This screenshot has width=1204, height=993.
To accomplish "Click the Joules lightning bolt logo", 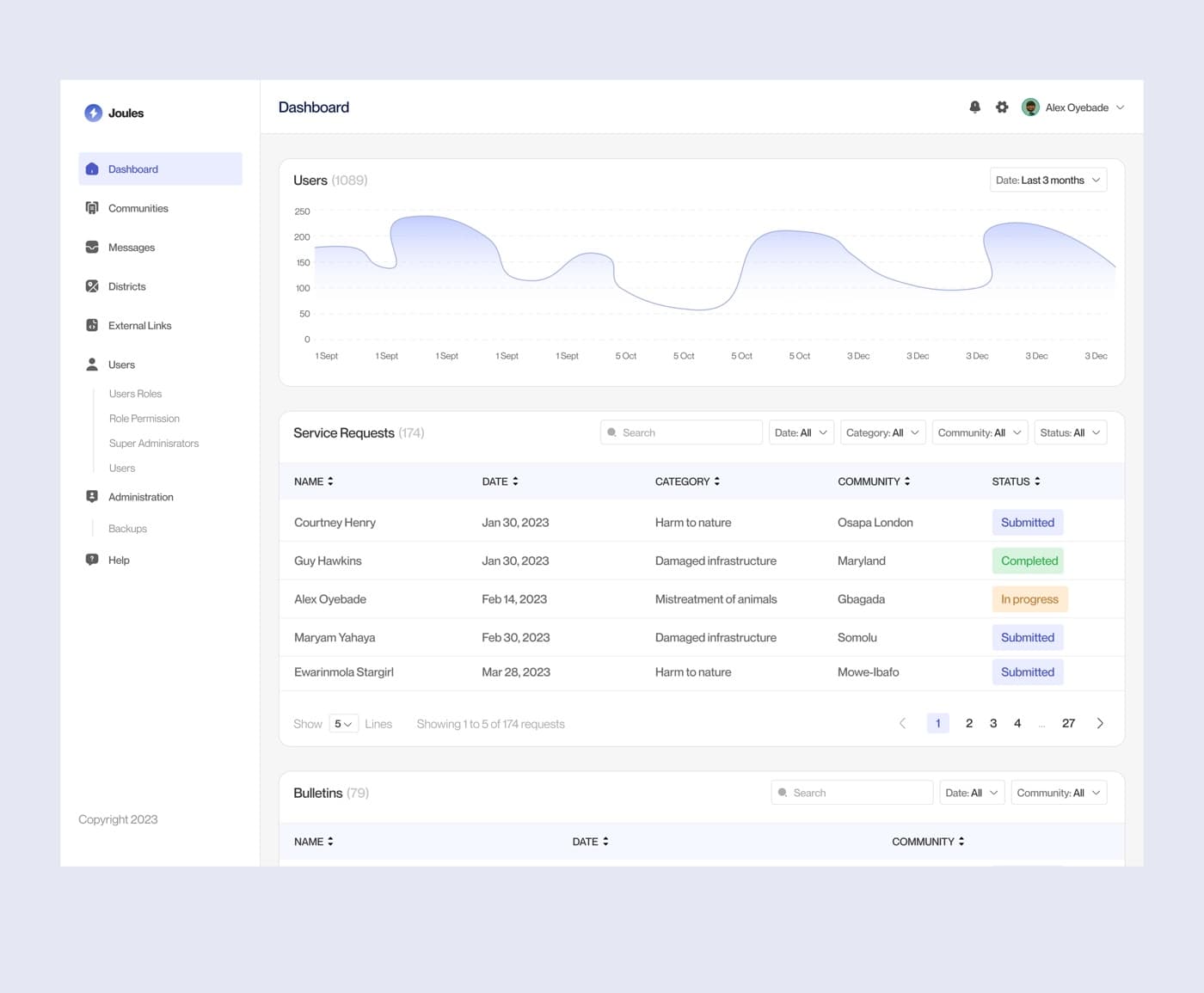I will (x=93, y=113).
